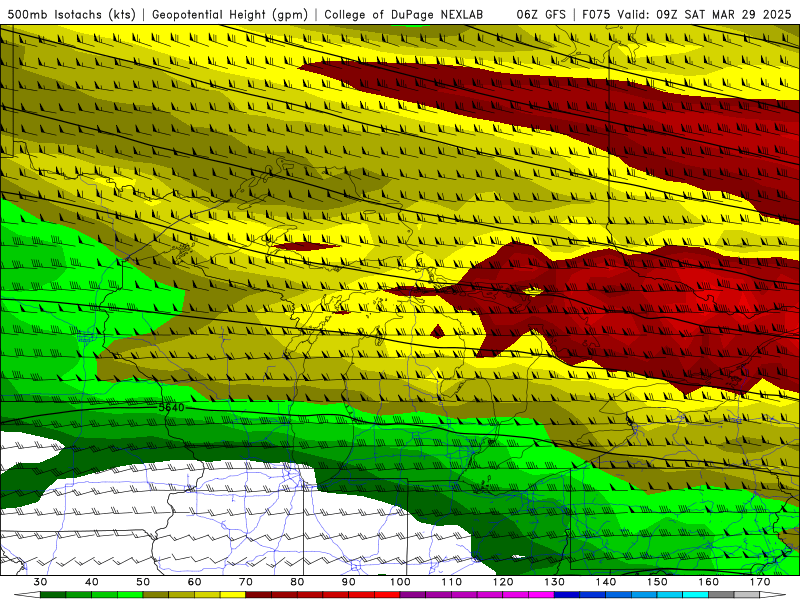The height and width of the screenshot is (600, 800).
Task: Click the 100 value on the legend
Action: click(400, 582)
